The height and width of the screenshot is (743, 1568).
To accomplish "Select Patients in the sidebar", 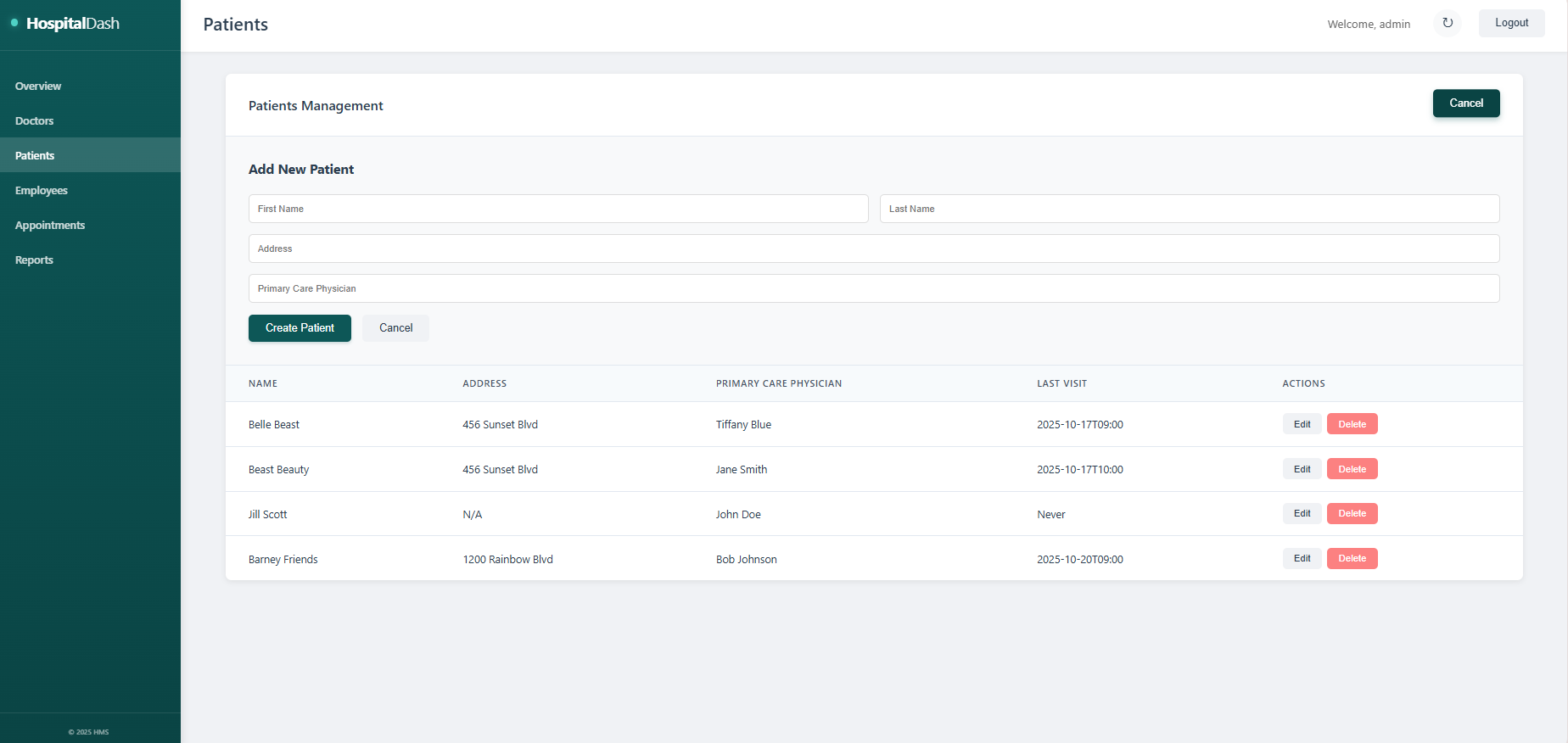I will (90, 155).
